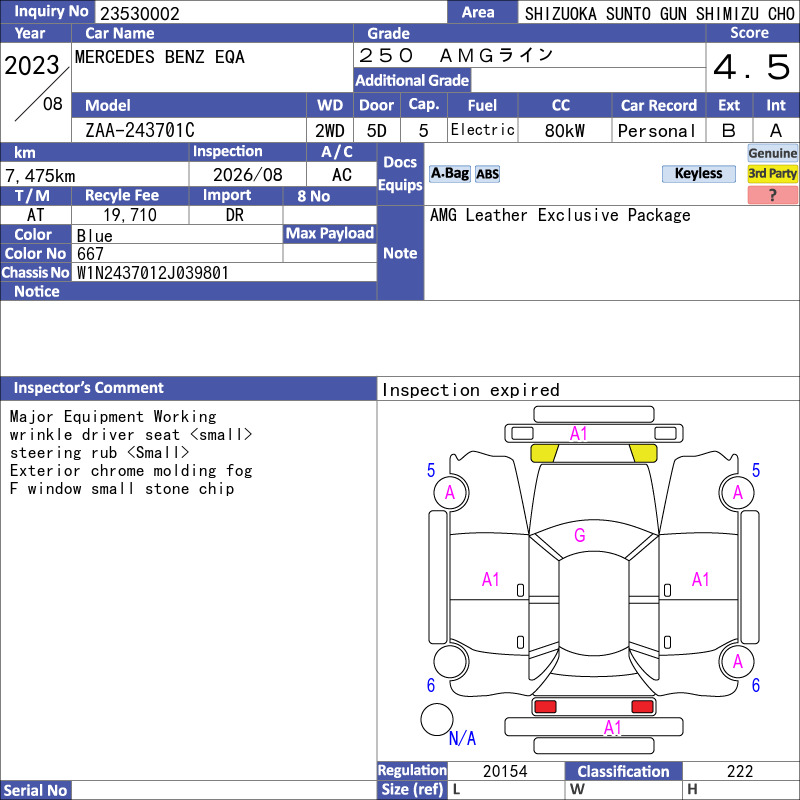Click the Electric fuel value
The width and height of the screenshot is (800, 800).
483,130
